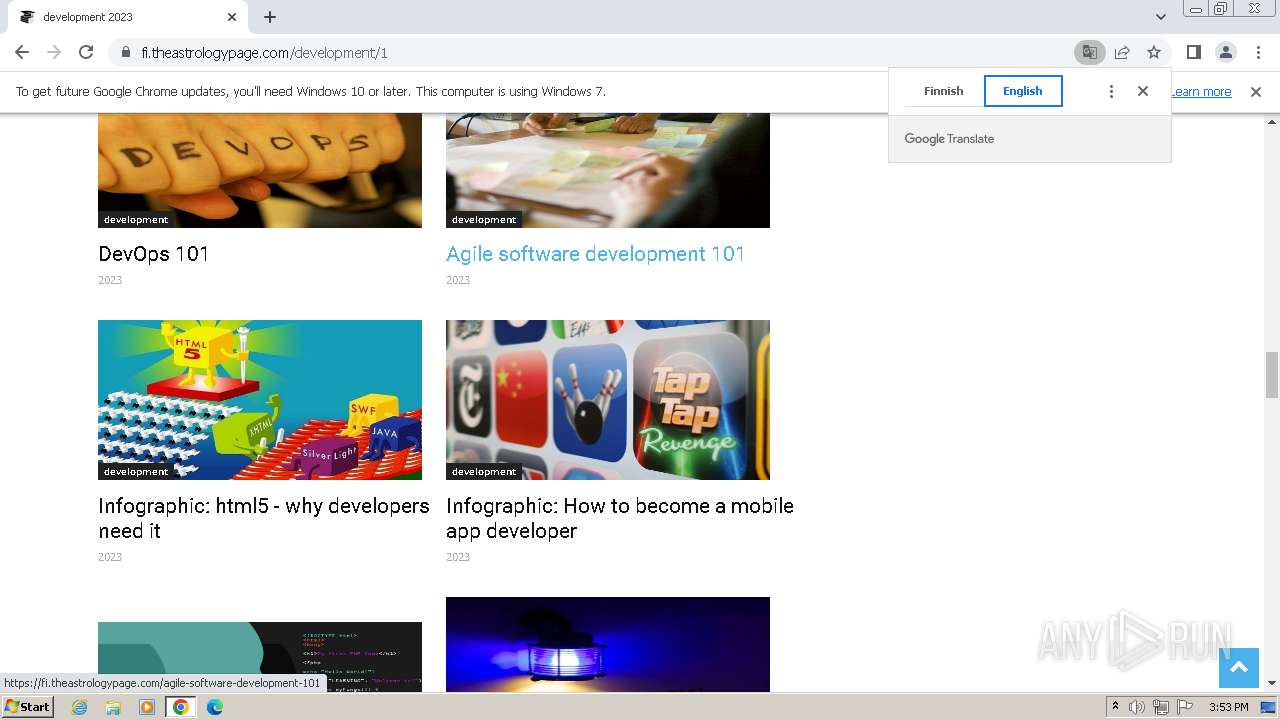Open the 'DevOps 101' article title

(x=154, y=254)
